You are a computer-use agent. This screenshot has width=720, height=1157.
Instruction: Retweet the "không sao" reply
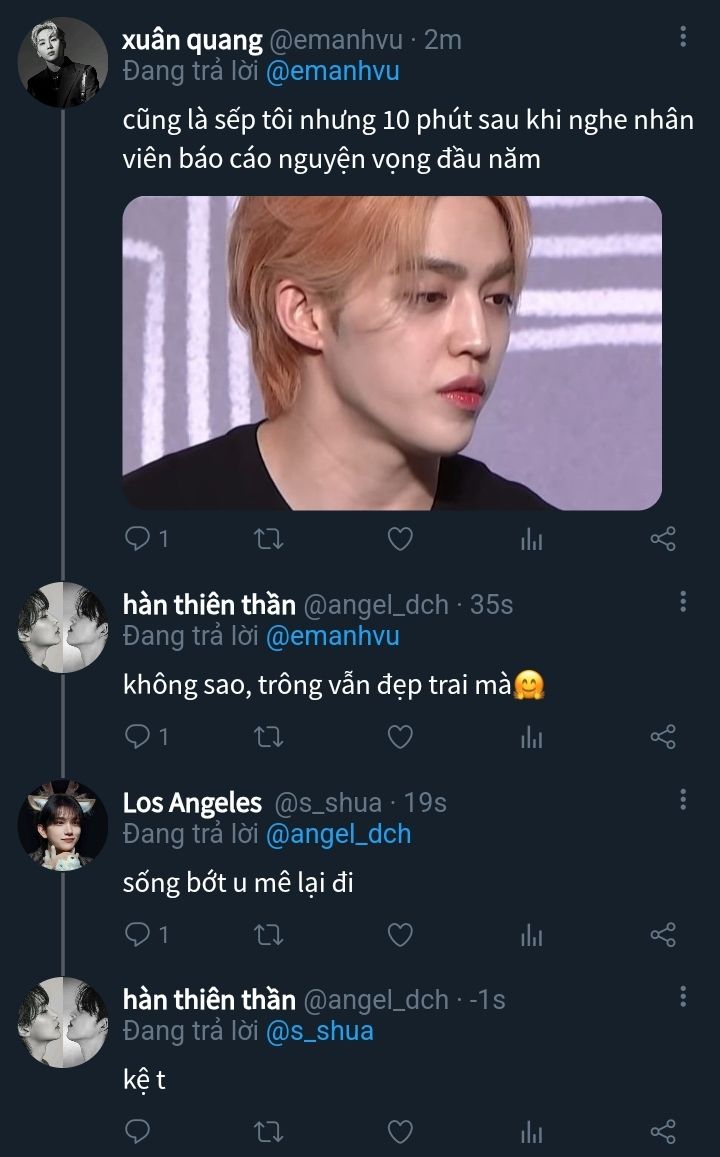point(269,737)
